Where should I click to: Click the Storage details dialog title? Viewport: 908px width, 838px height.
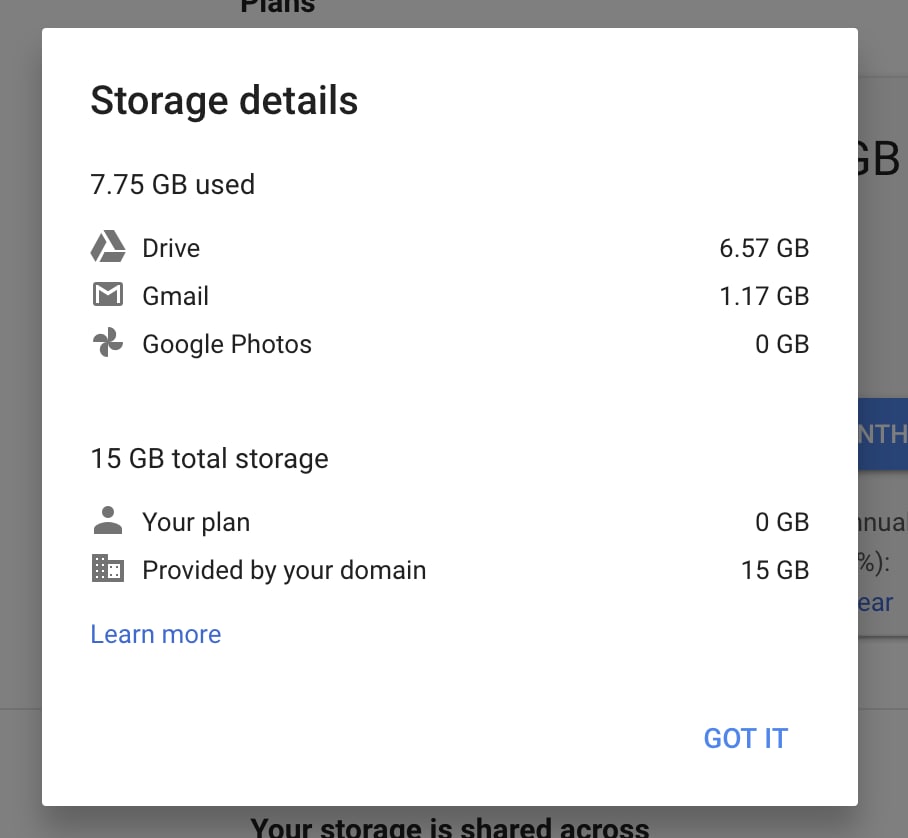[x=224, y=101]
